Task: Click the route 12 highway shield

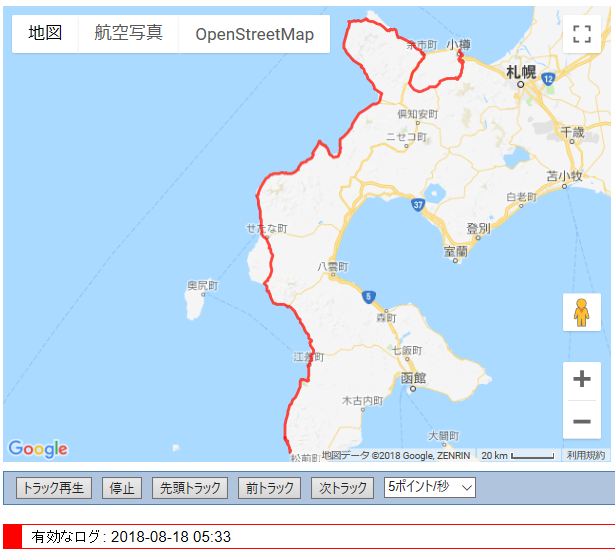Action: 548,79
